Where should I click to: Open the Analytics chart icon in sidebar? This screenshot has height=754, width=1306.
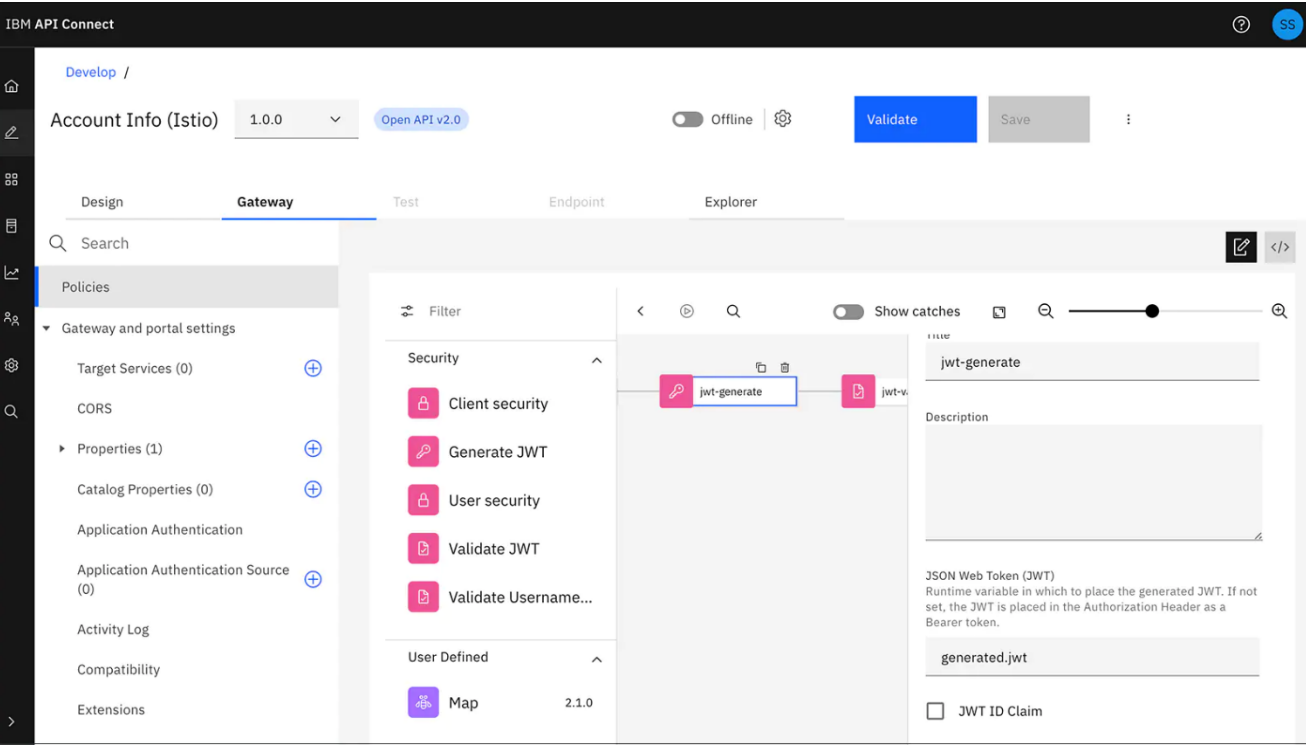(x=12, y=272)
